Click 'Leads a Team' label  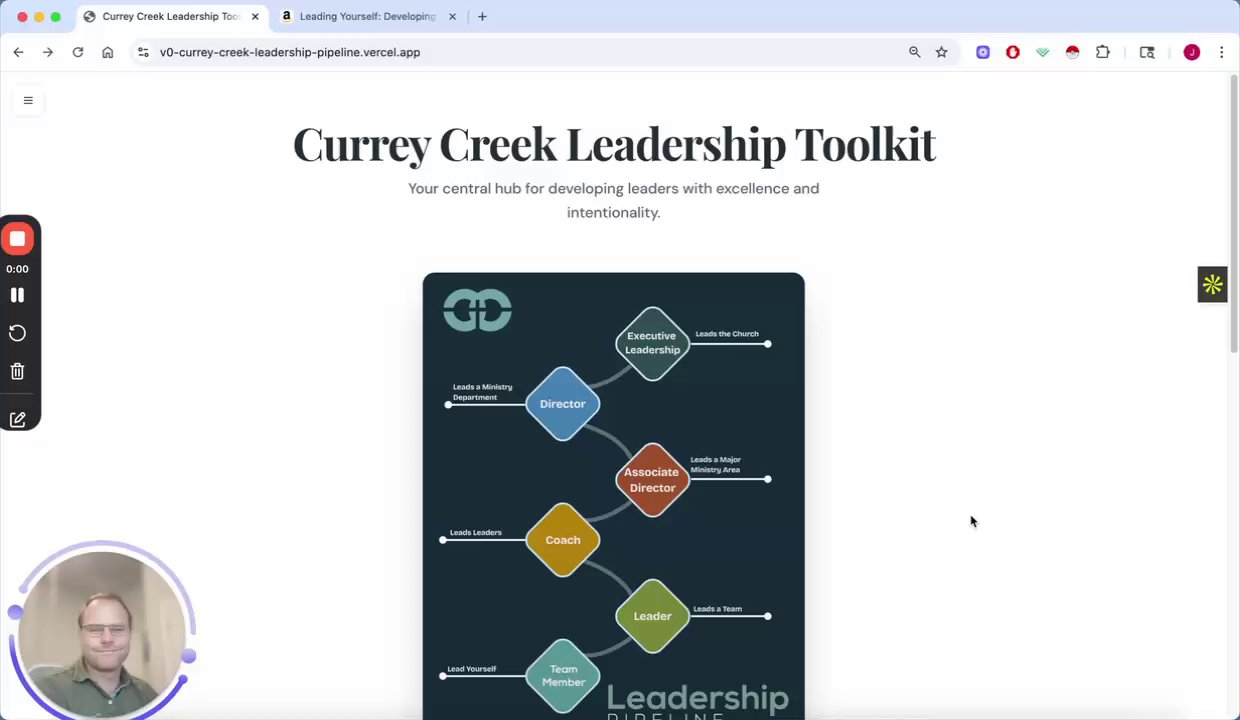[x=718, y=609]
